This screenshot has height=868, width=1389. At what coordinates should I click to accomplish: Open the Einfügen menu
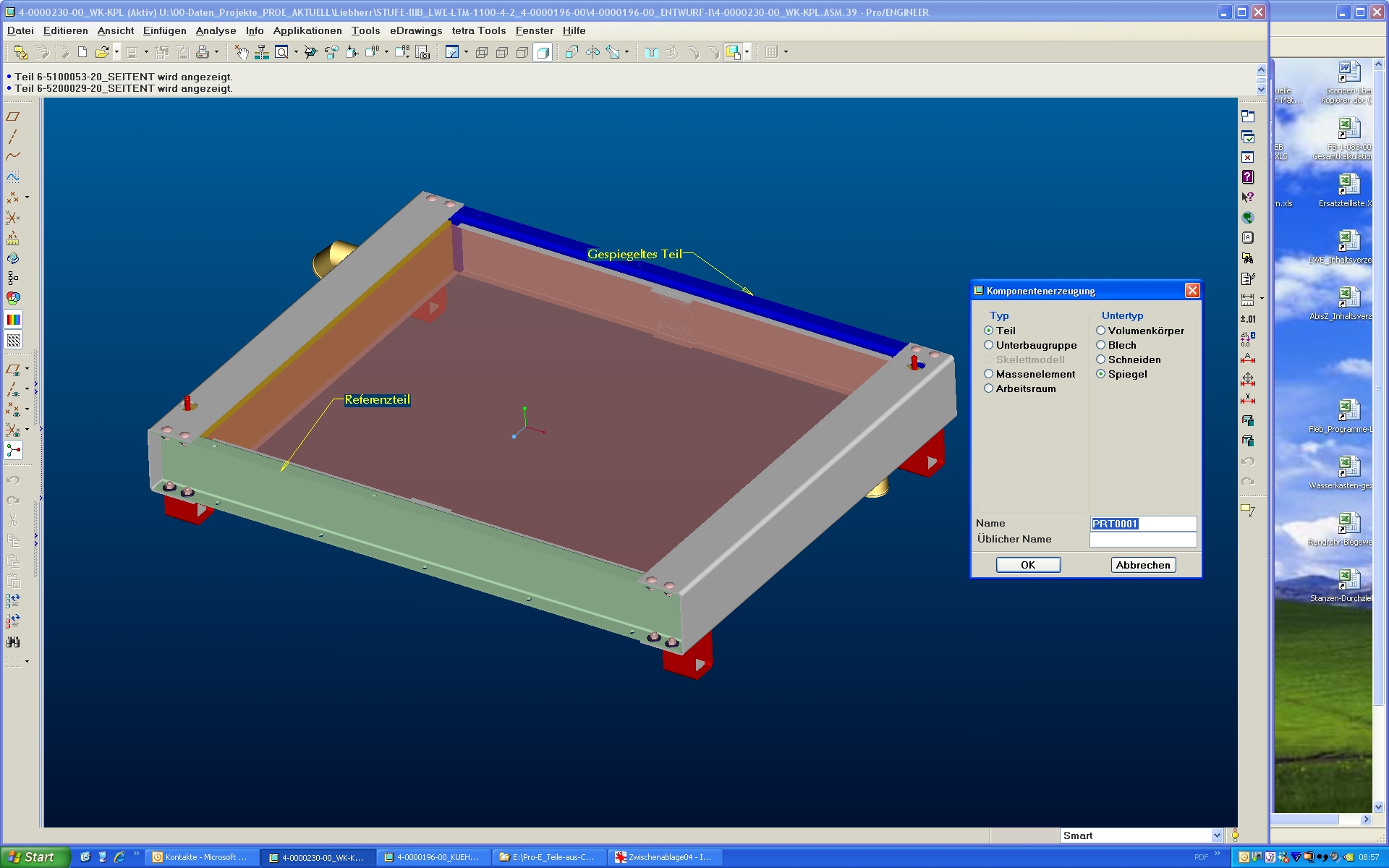(164, 30)
